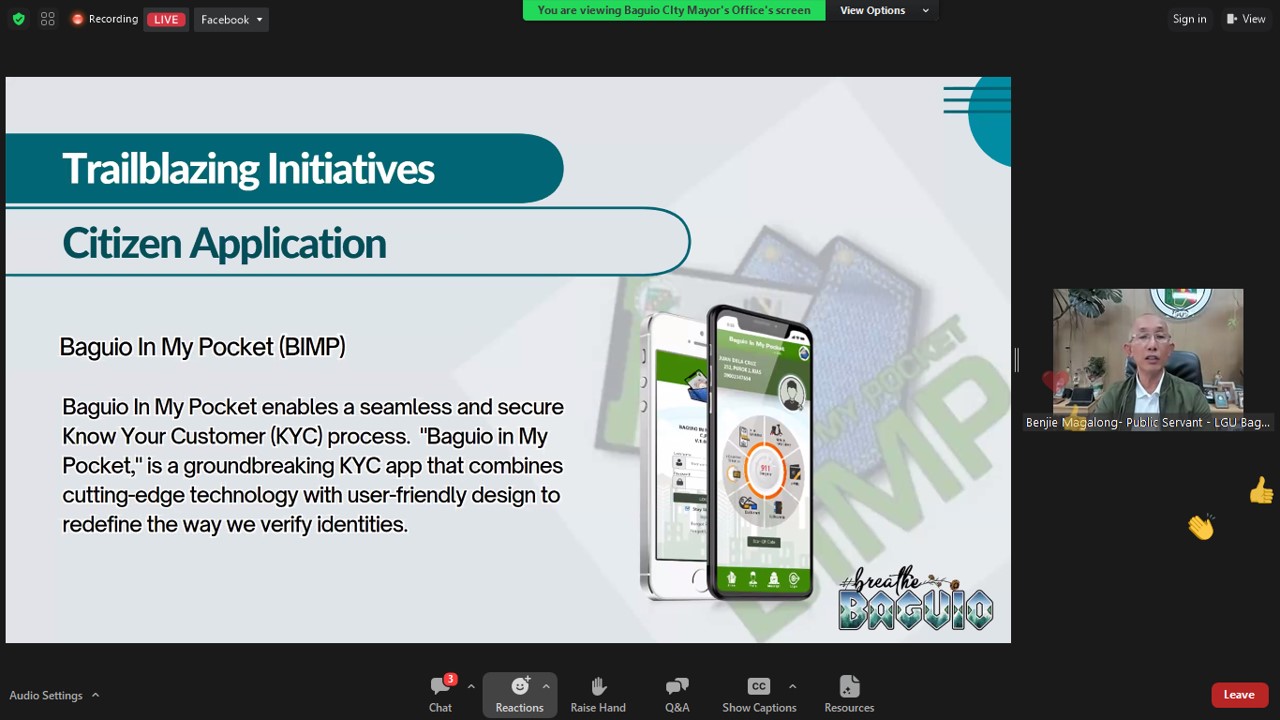Expand the reactions options arrow
Viewport: 1280px width, 720px height.
[546, 686]
